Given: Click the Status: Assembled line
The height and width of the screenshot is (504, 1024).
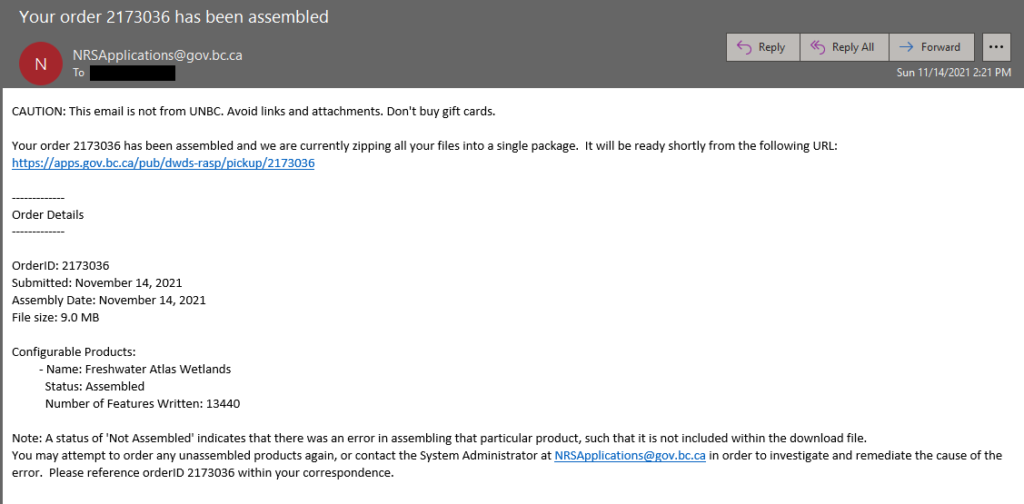Looking at the screenshot, I should tap(95, 386).
